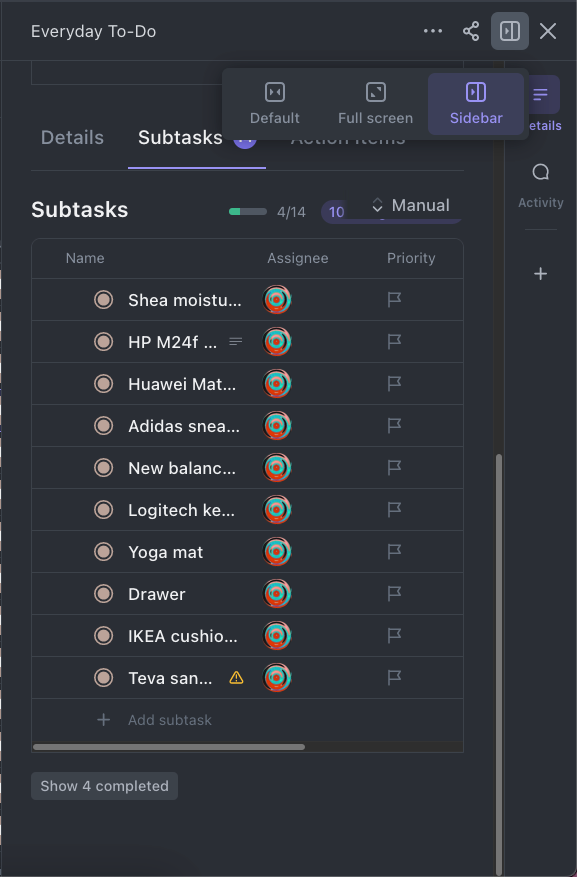Viewport: 577px width, 877px height.
Task: Set priority flag for Logitech keyboard subtask
Action: coord(394,510)
